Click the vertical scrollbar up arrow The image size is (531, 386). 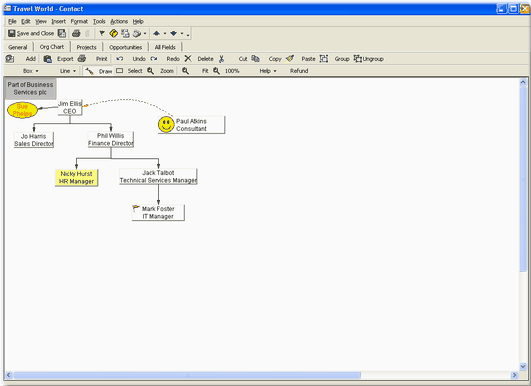point(523,82)
